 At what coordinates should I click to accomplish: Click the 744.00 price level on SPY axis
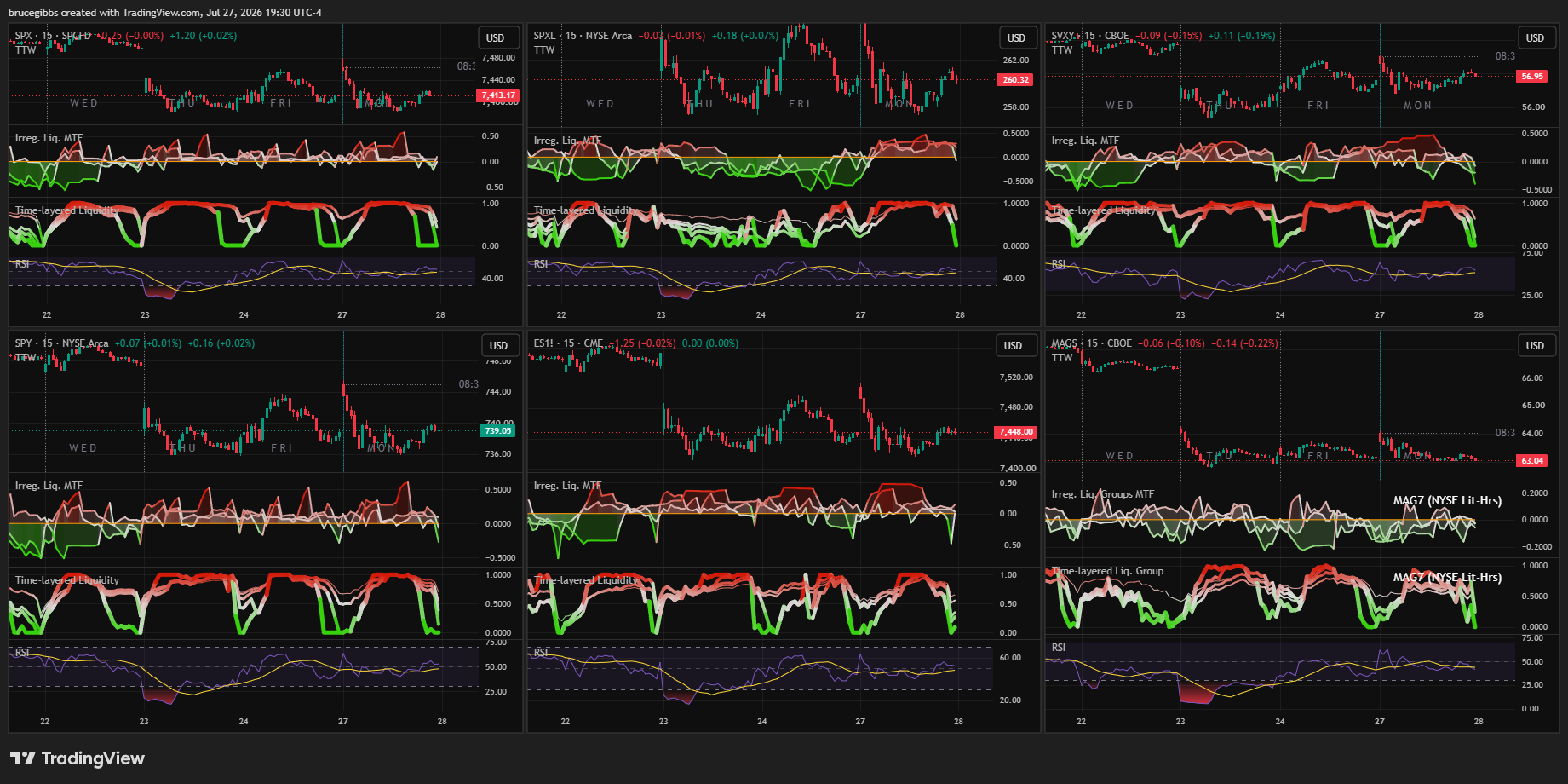pyautogui.click(x=498, y=392)
